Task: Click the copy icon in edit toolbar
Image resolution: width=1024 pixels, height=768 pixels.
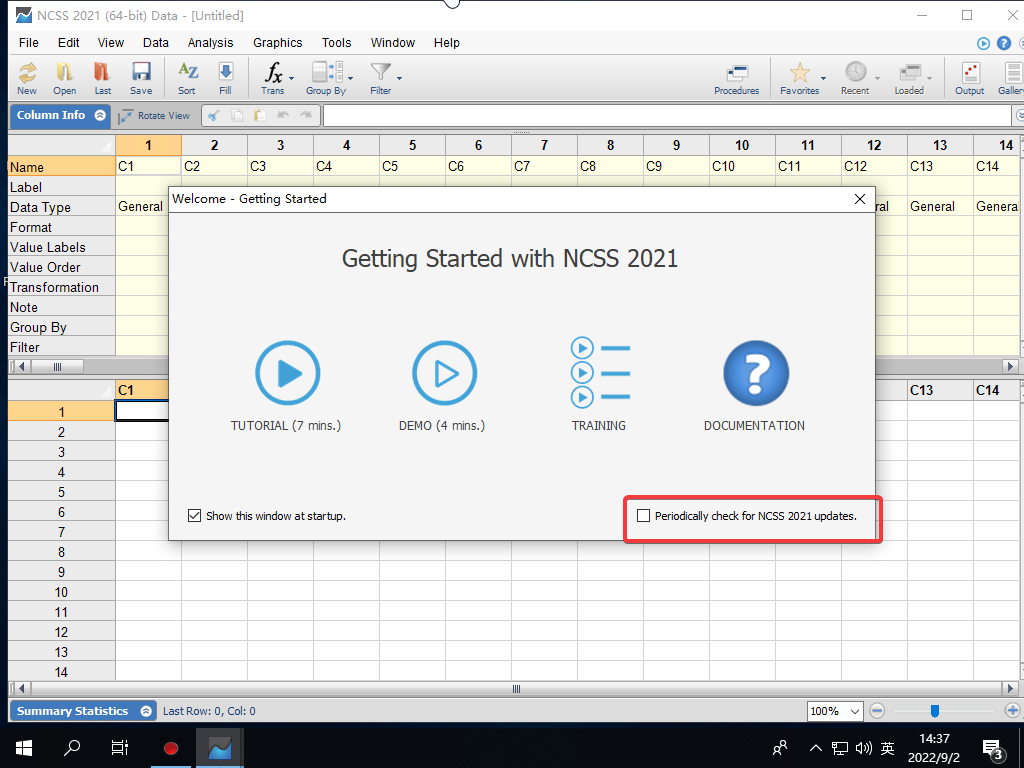Action: pyautogui.click(x=237, y=116)
